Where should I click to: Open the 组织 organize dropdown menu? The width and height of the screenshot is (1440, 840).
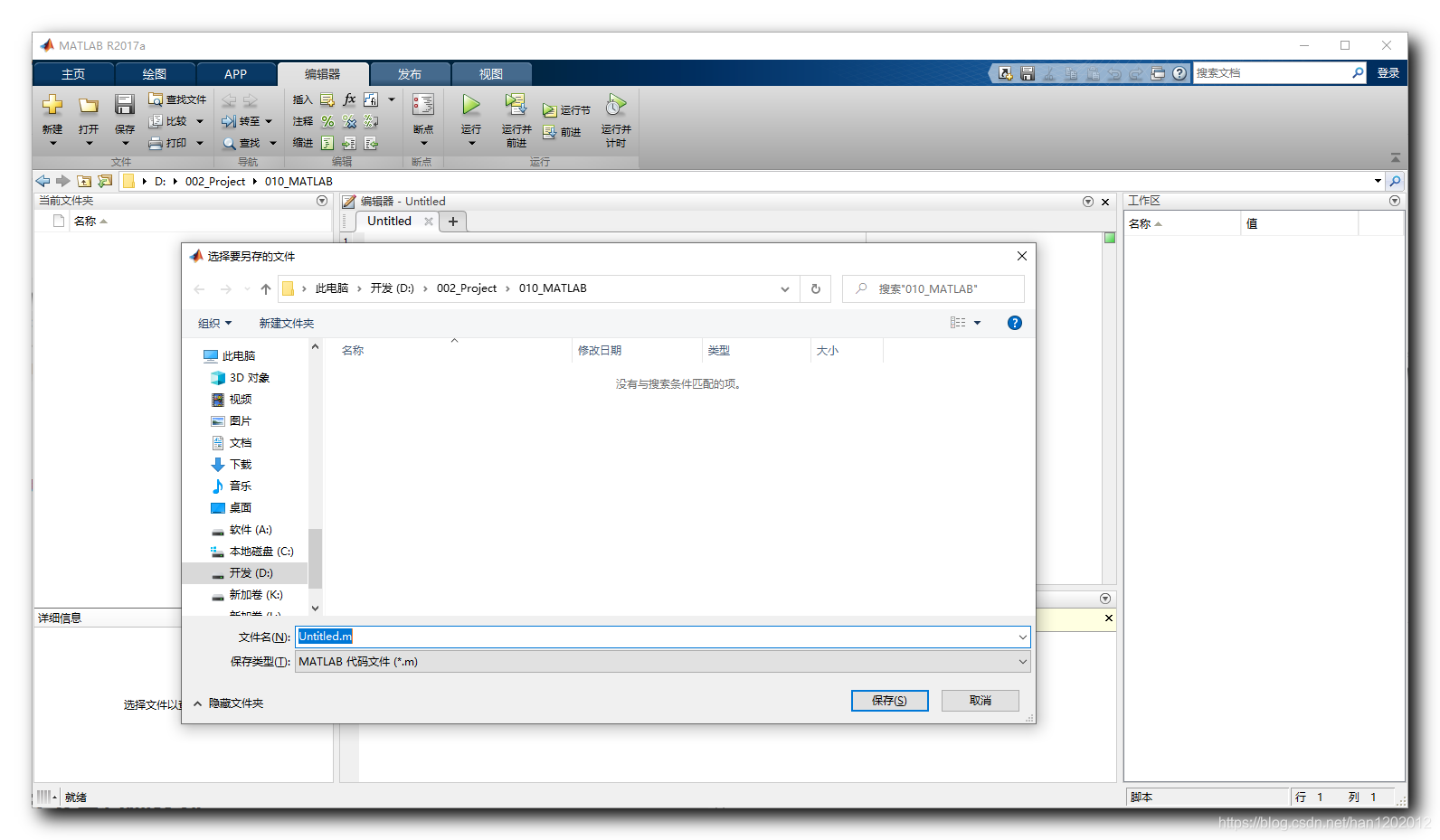coord(214,324)
